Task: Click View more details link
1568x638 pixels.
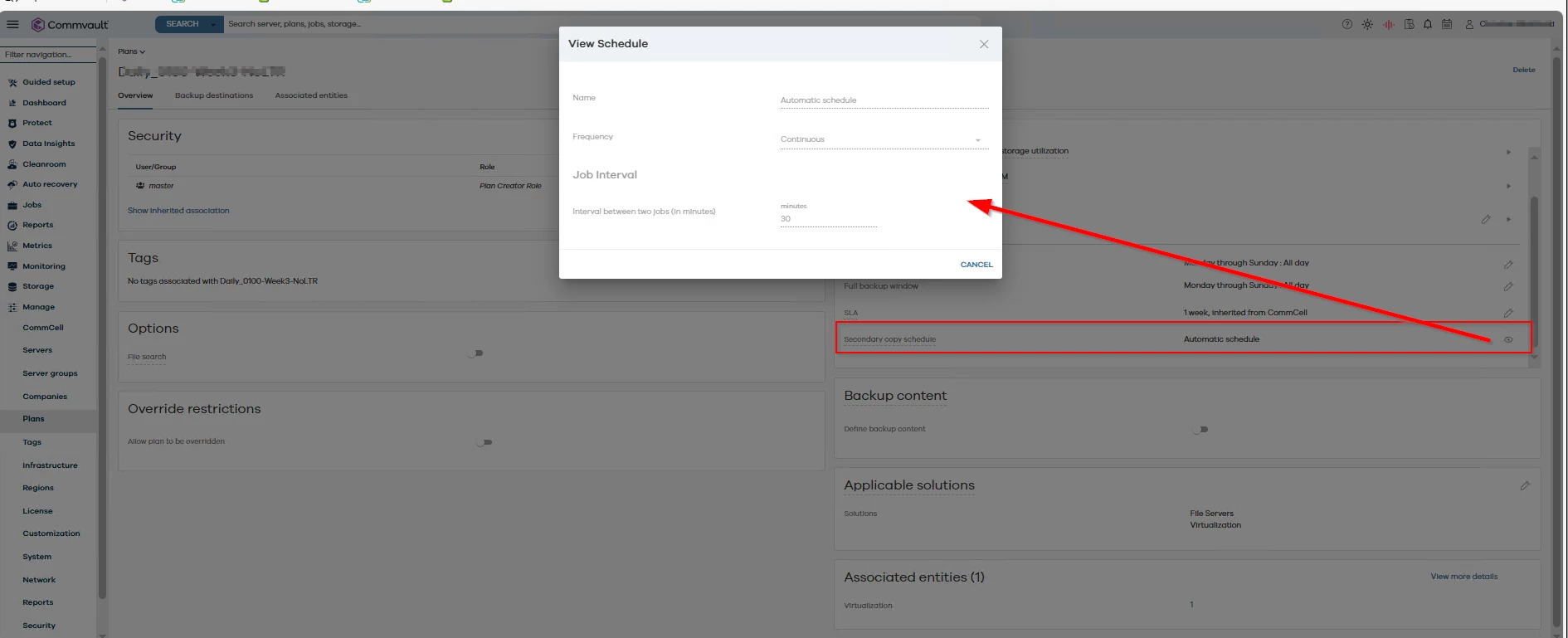Action: [x=1464, y=577]
